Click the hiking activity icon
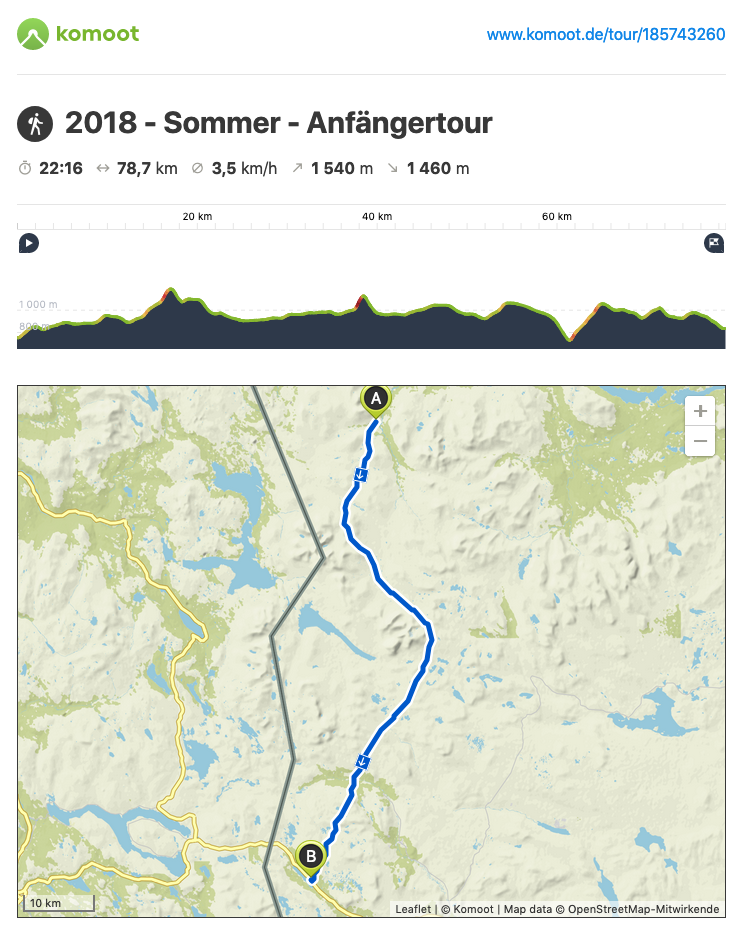The width and height of the screenshot is (741, 933). tap(35, 124)
